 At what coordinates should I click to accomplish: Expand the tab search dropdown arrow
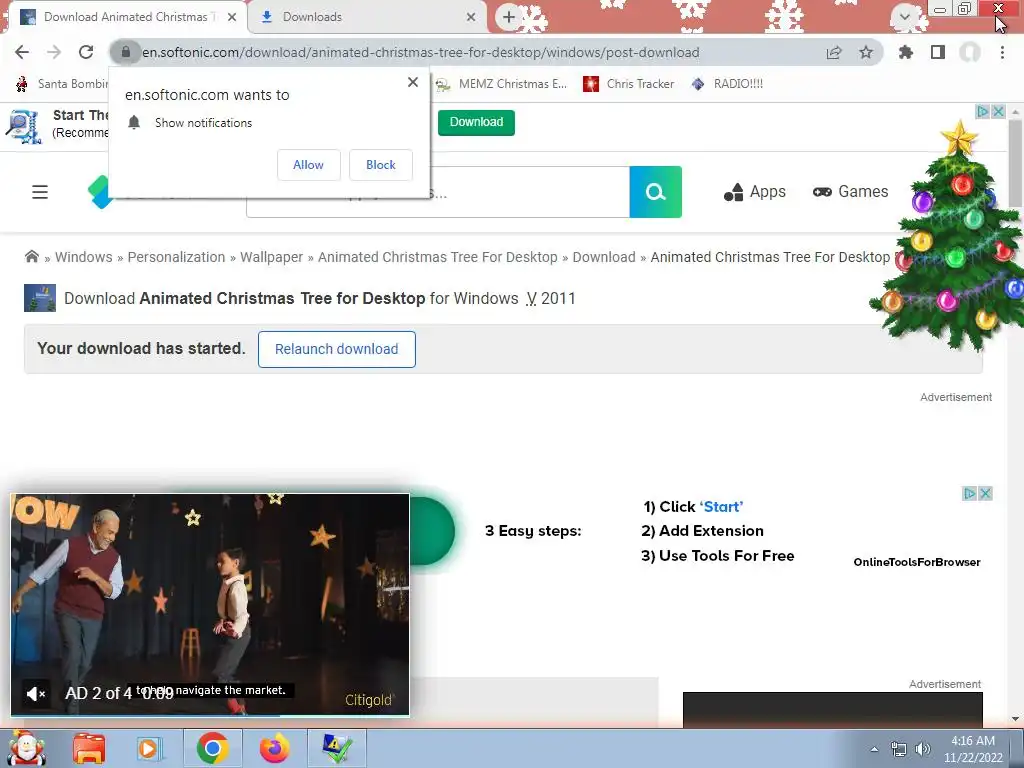905,17
